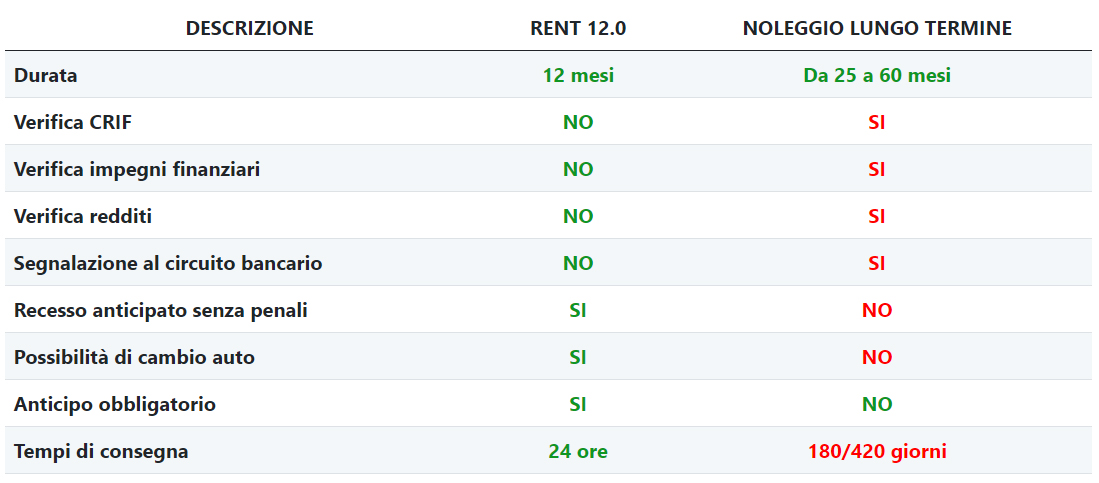The width and height of the screenshot is (1099, 483).
Task: Click the 'Da 25 a 60 mesi' value
Action: tap(877, 75)
